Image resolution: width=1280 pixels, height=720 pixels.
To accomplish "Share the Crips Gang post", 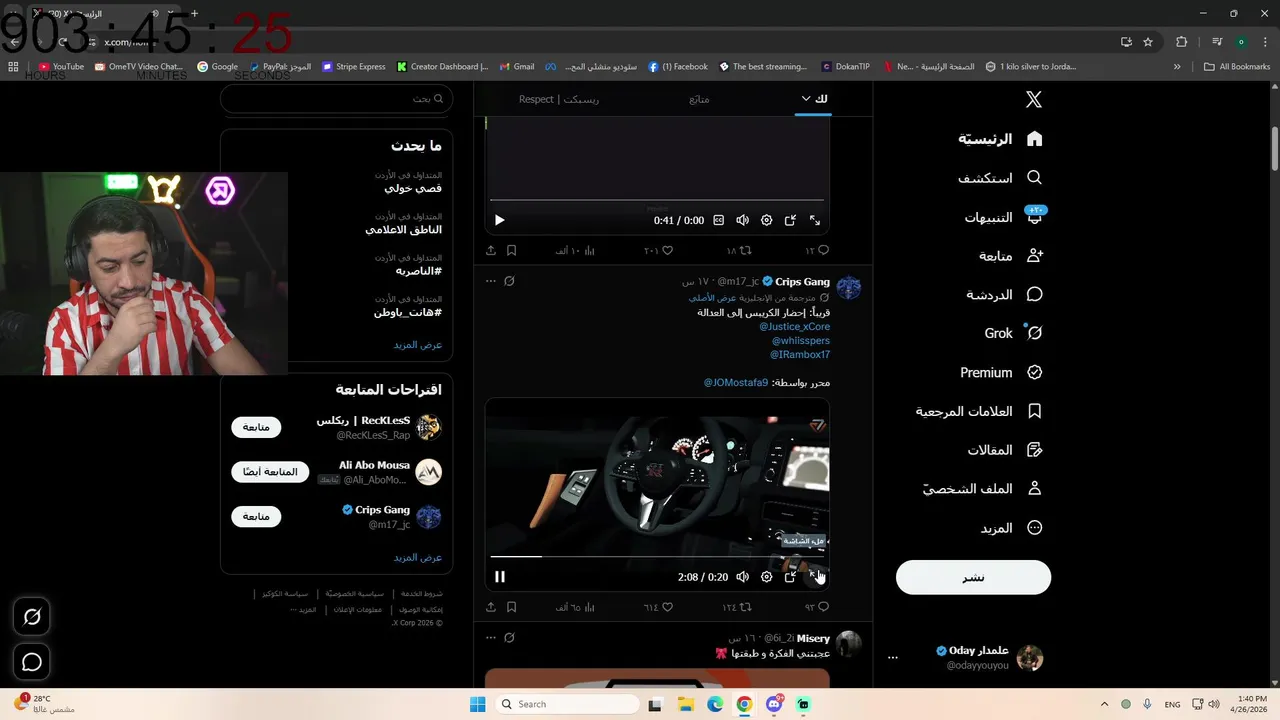I will (x=491, y=607).
